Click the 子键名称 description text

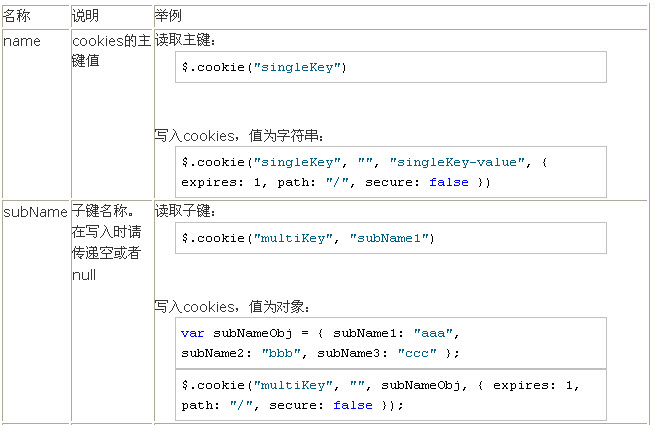pos(103,212)
